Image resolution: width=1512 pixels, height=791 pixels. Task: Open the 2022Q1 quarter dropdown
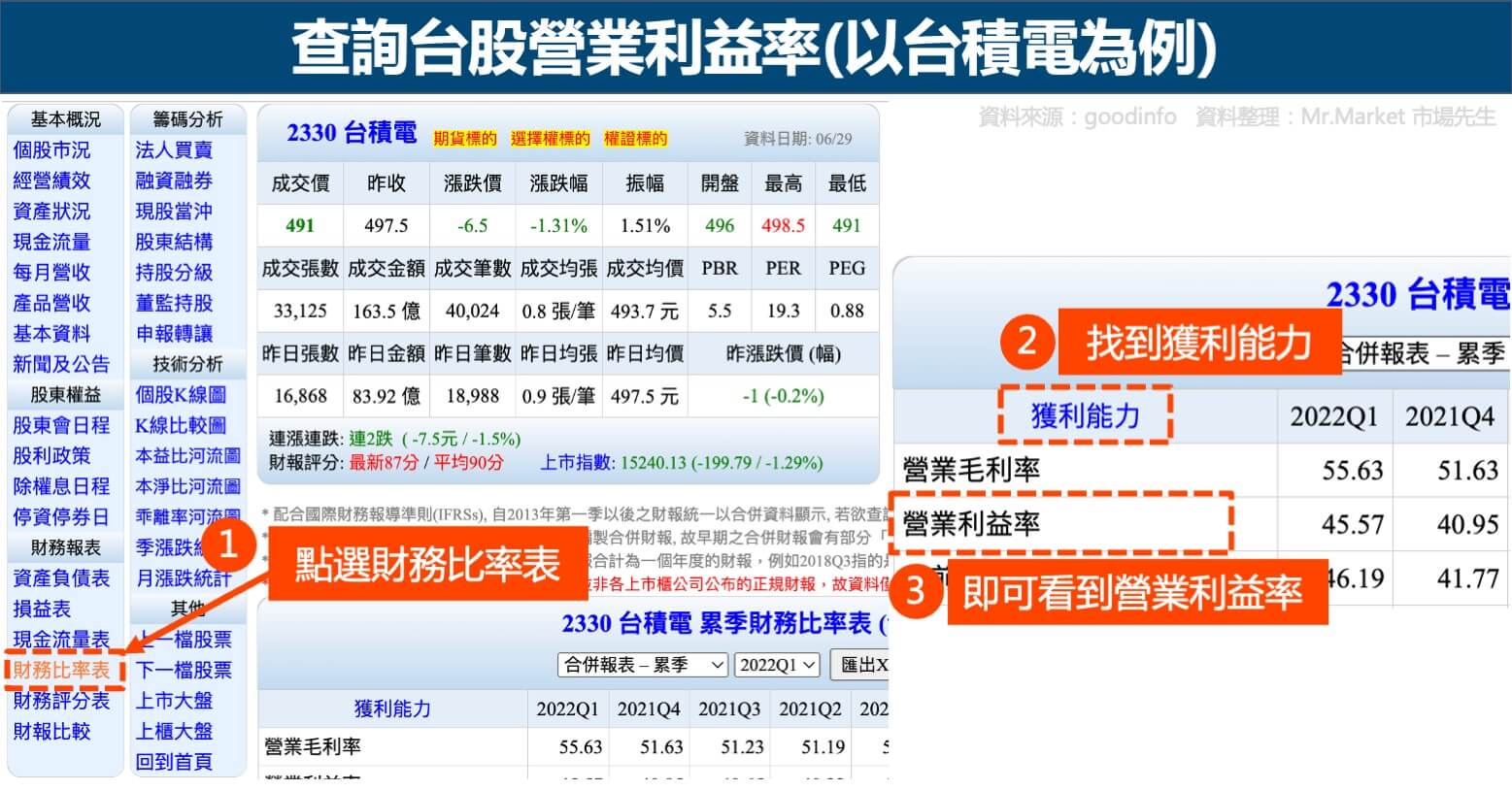coord(778,665)
